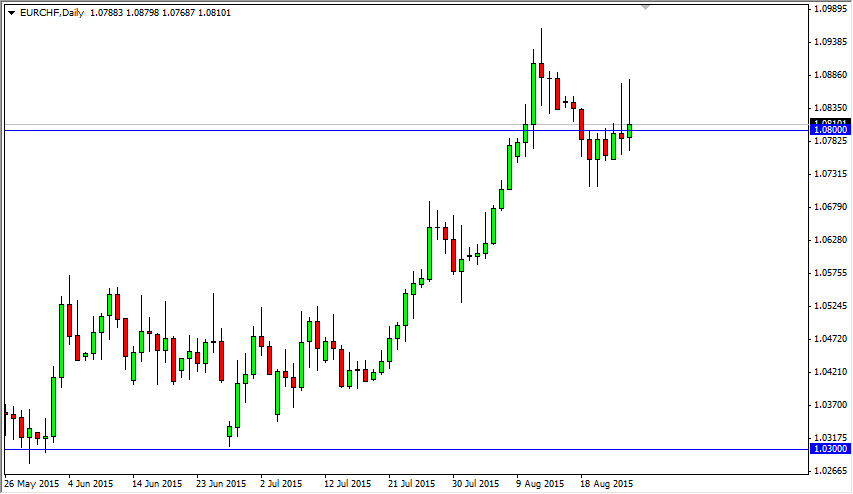Click the grey chart shift marker at top
The height and width of the screenshot is (494, 853).
(645, 8)
